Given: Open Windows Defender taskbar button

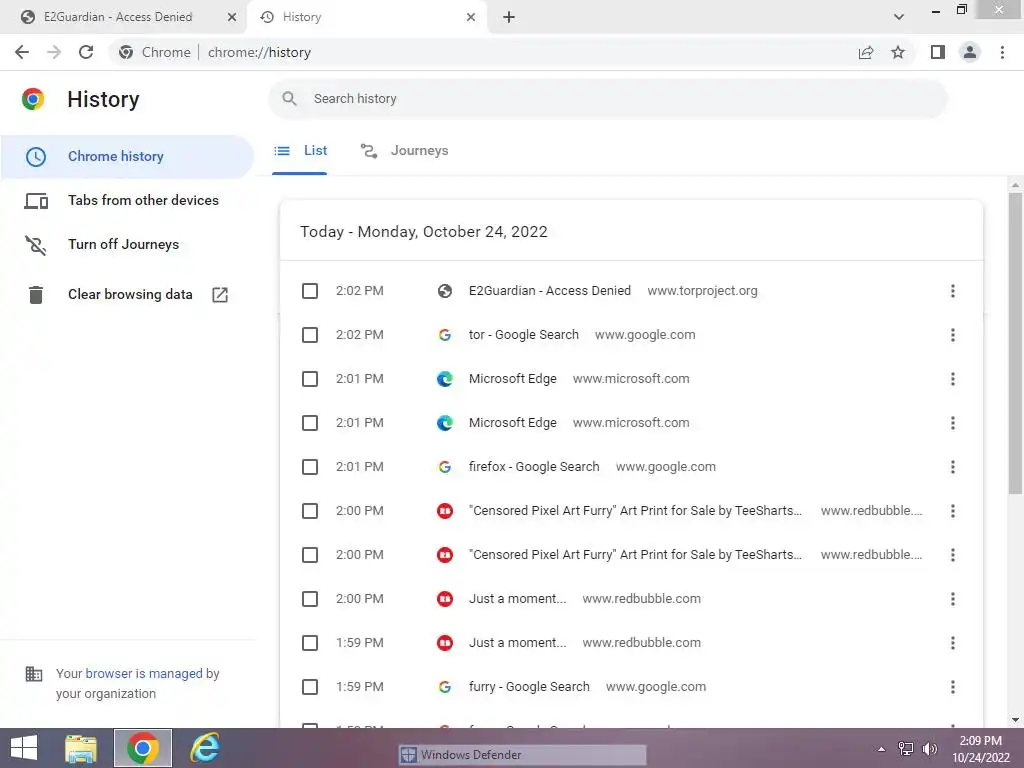Looking at the screenshot, I should tap(522, 755).
